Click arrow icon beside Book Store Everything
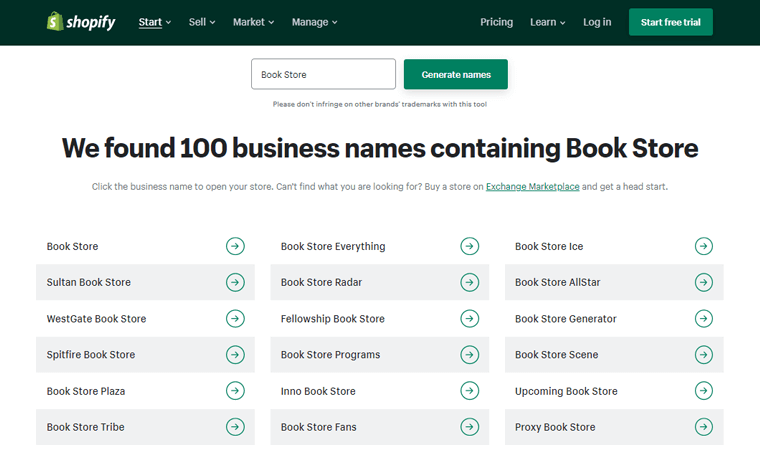 tap(469, 246)
